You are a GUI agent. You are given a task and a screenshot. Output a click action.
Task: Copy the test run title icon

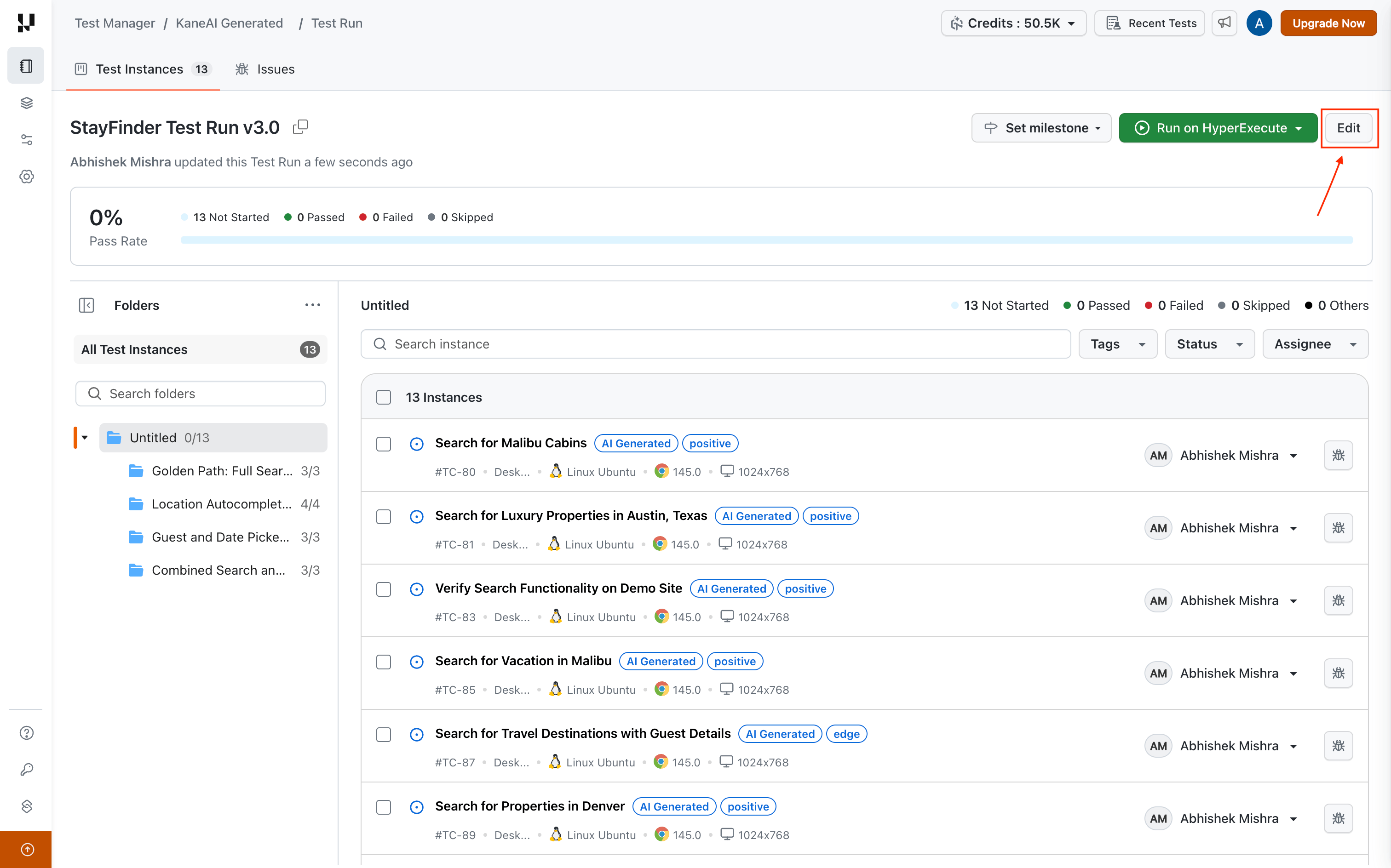300,127
